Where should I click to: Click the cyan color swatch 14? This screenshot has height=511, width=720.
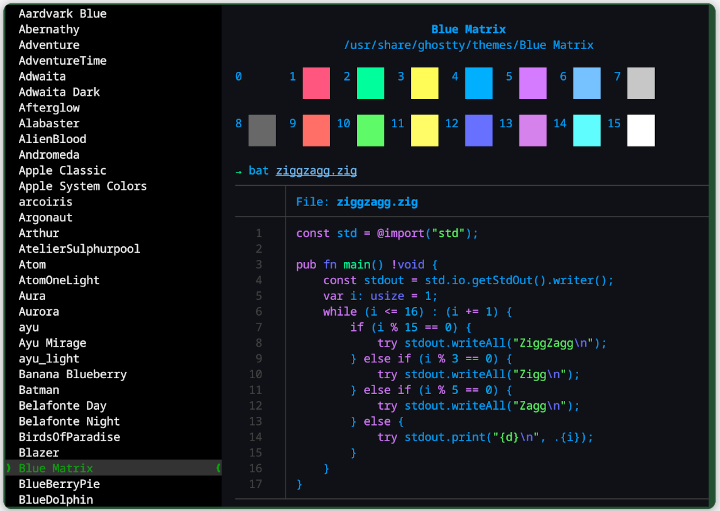point(586,130)
